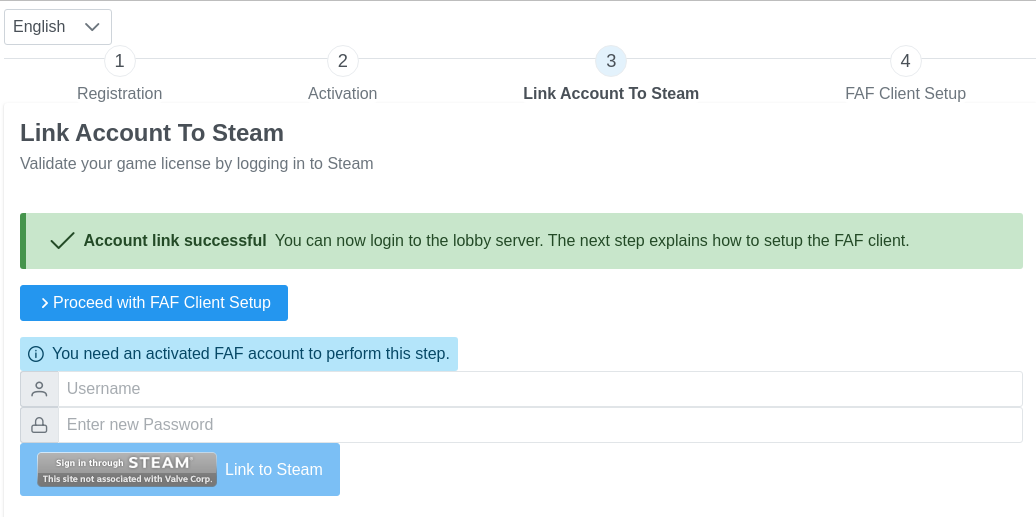Click the Link to Steam button
This screenshot has width=1036, height=517.
pyautogui.click(x=180, y=469)
